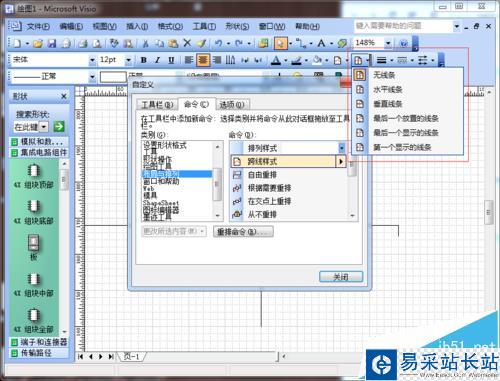
Task: Open the font name 宋体 dropdown
Action: pos(92,60)
